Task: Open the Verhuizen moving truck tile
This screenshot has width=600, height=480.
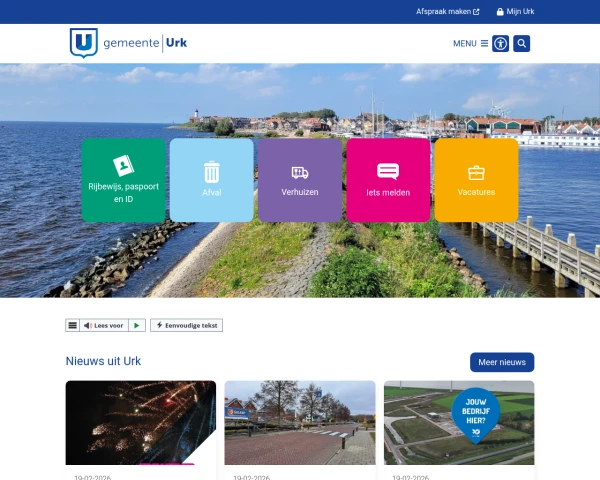Action: tap(300, 180)
